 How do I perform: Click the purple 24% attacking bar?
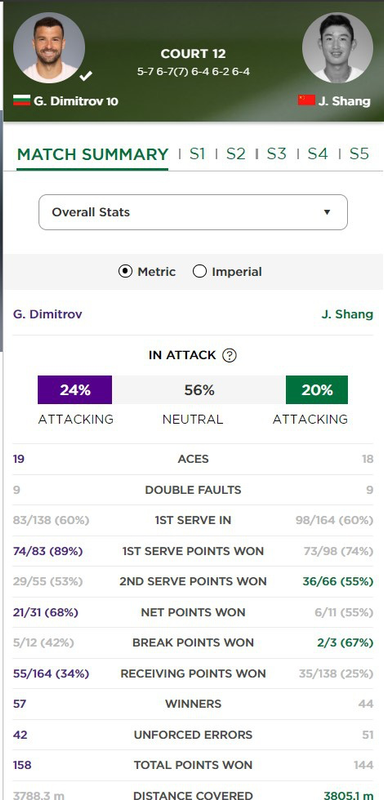[75, 390]
